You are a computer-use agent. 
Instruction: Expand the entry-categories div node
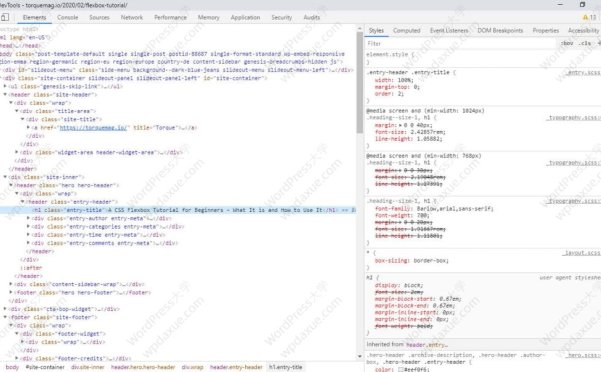(28, 227)
